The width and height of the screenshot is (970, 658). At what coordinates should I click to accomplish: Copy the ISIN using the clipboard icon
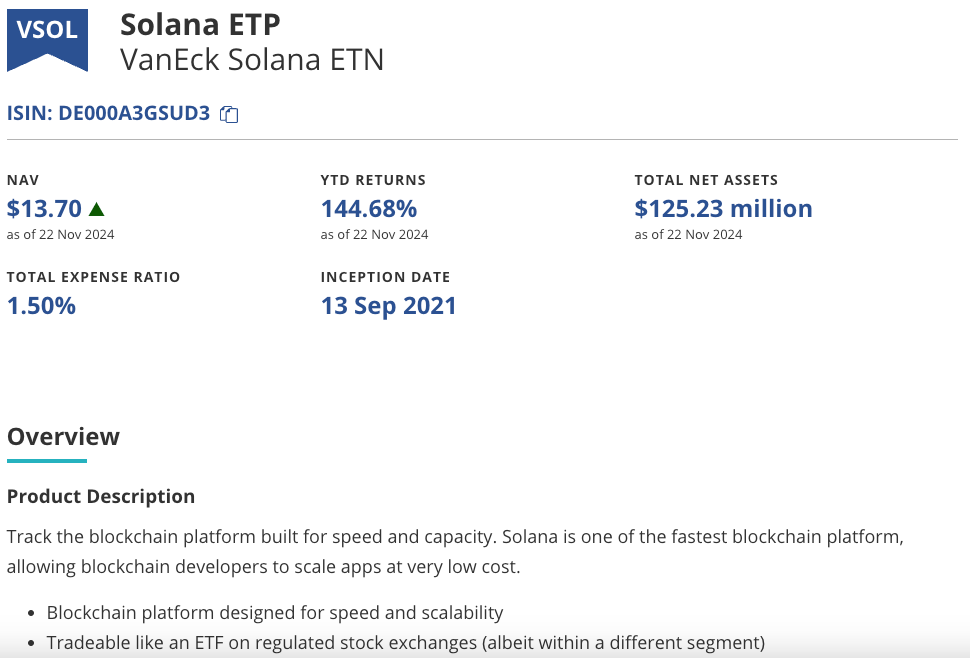point(229,114)
